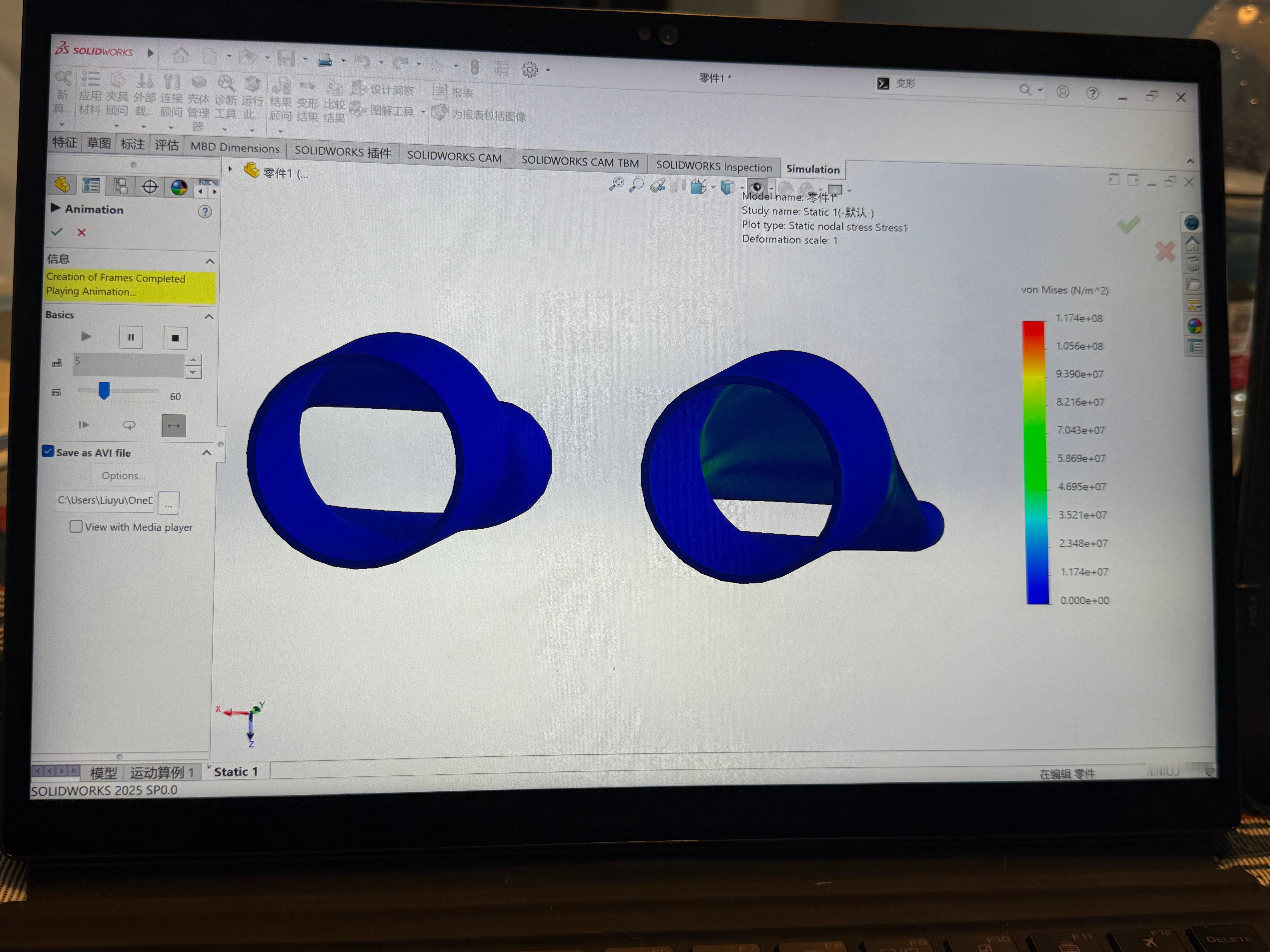Screen dimensions: 1270x952
Task: Click the red X cancel animation icon
Action: coord(82,232)
